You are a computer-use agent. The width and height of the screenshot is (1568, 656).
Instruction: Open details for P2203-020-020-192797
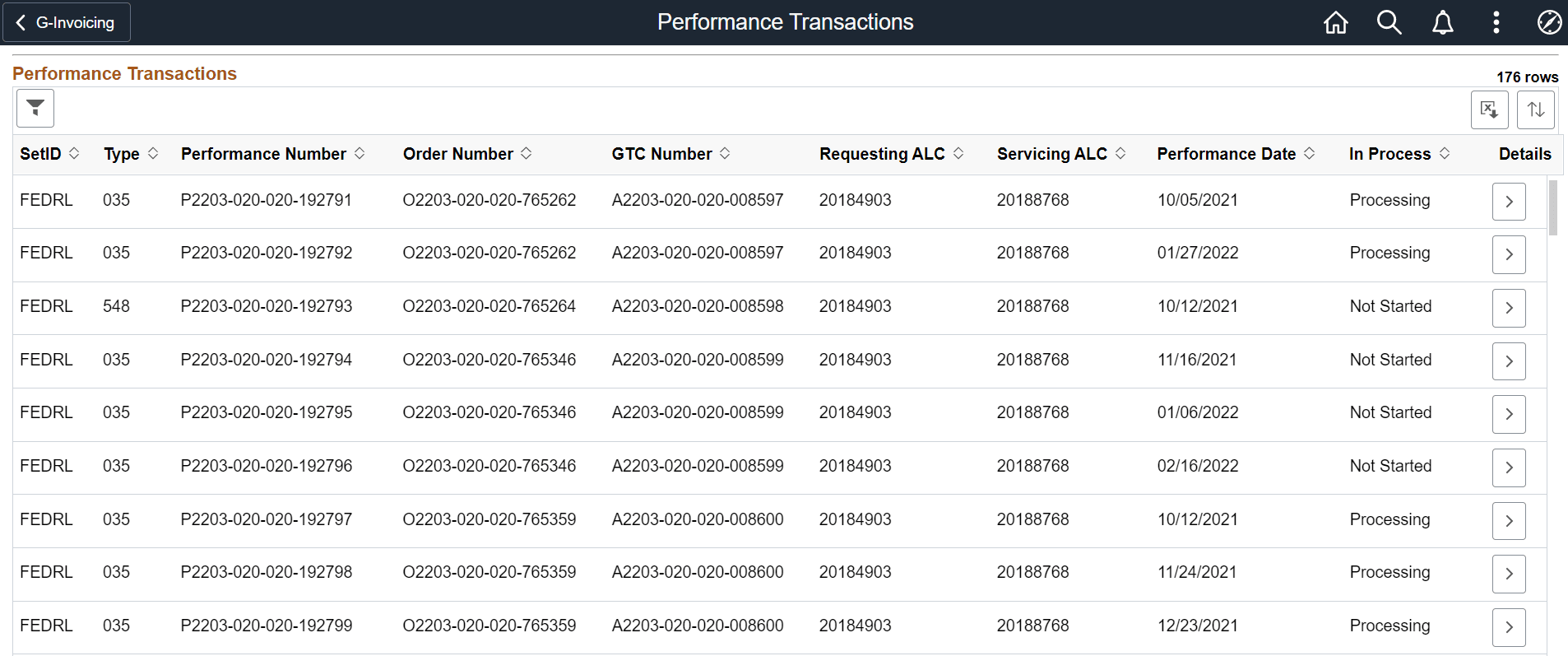pos(1509,521)
